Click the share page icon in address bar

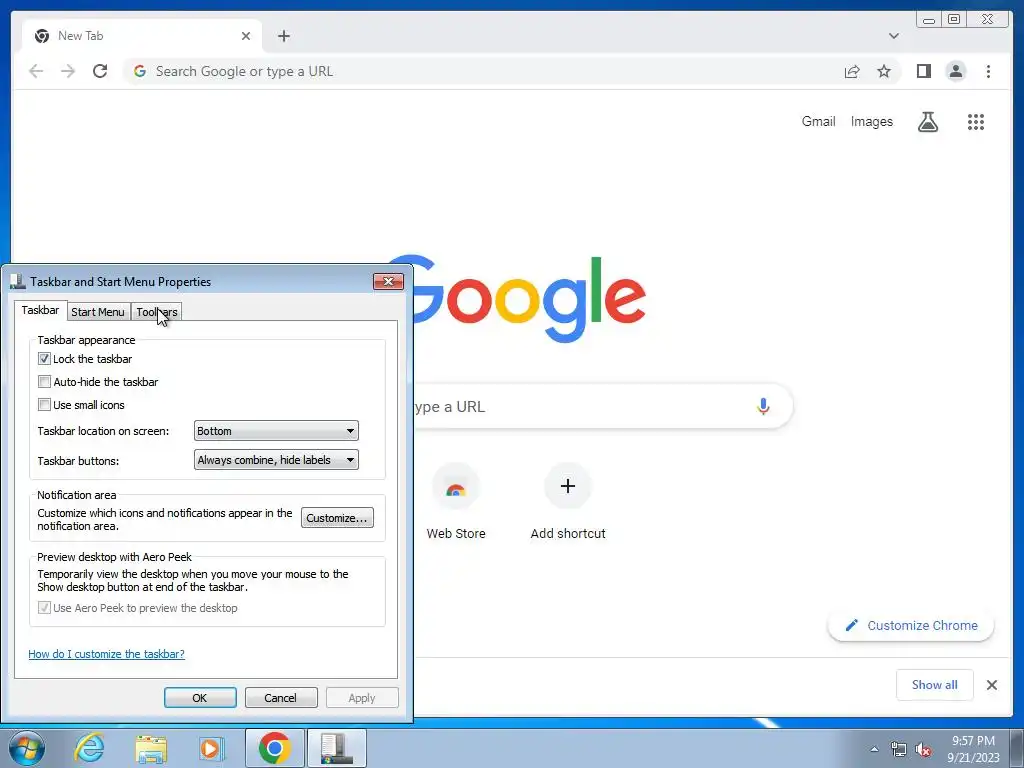(852, 71)
